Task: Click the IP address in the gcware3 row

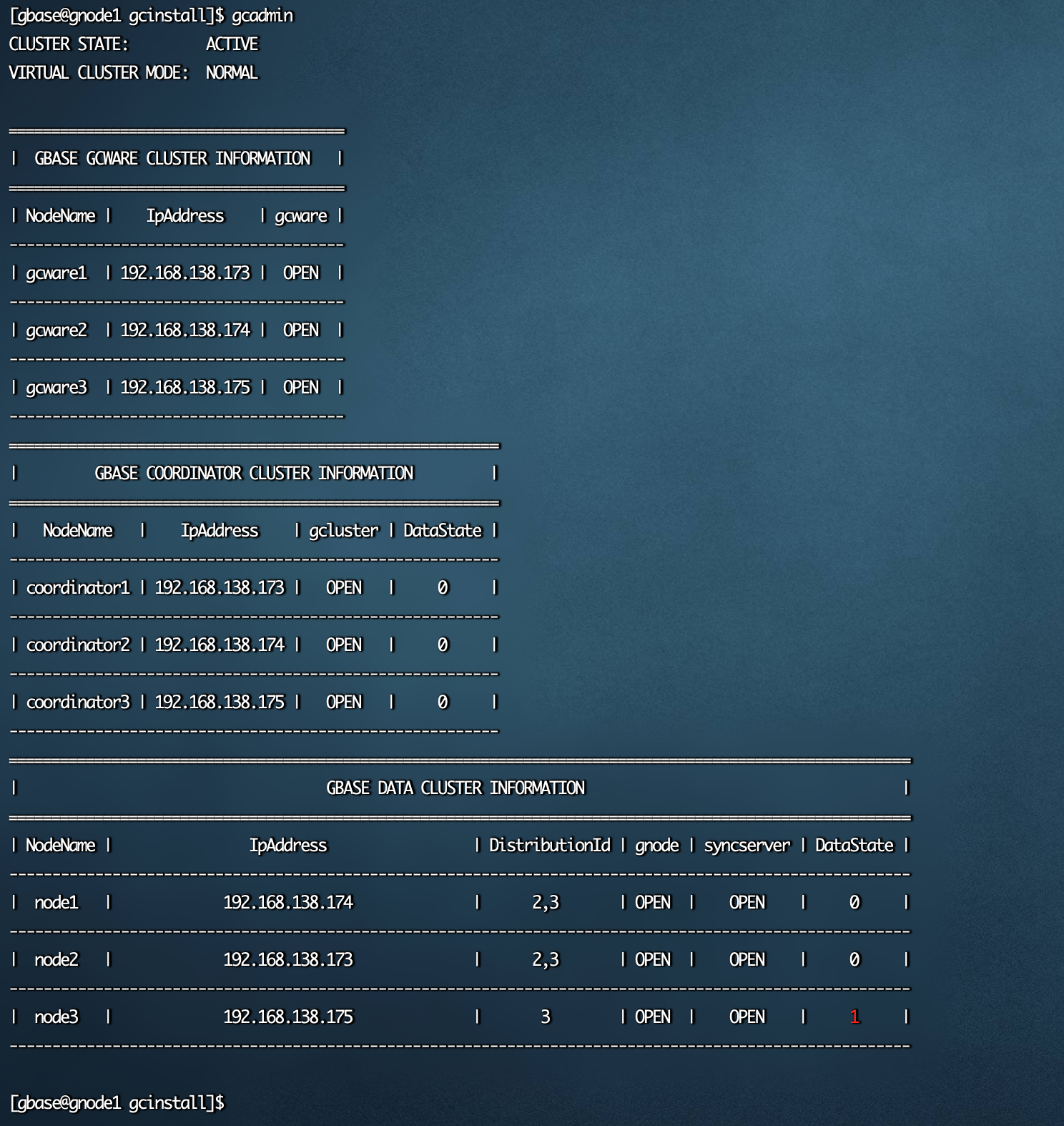Action: (185, 388)
